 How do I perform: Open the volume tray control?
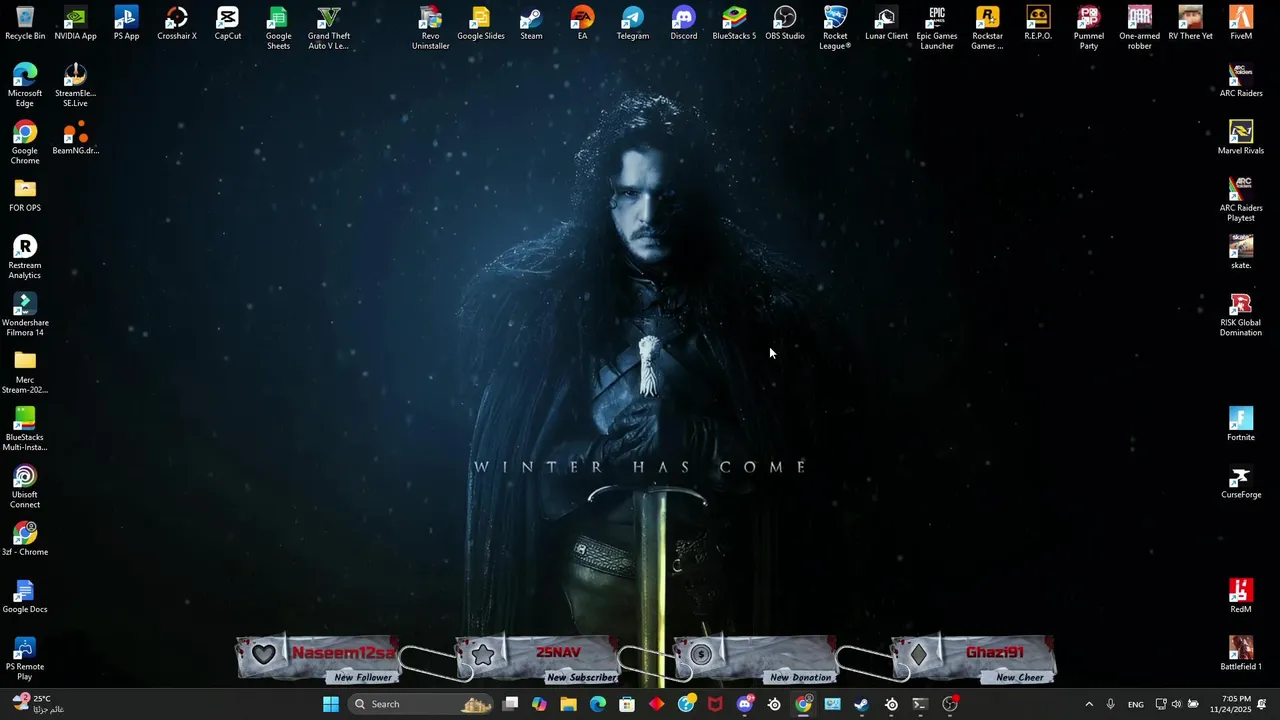coord(1176,704)
